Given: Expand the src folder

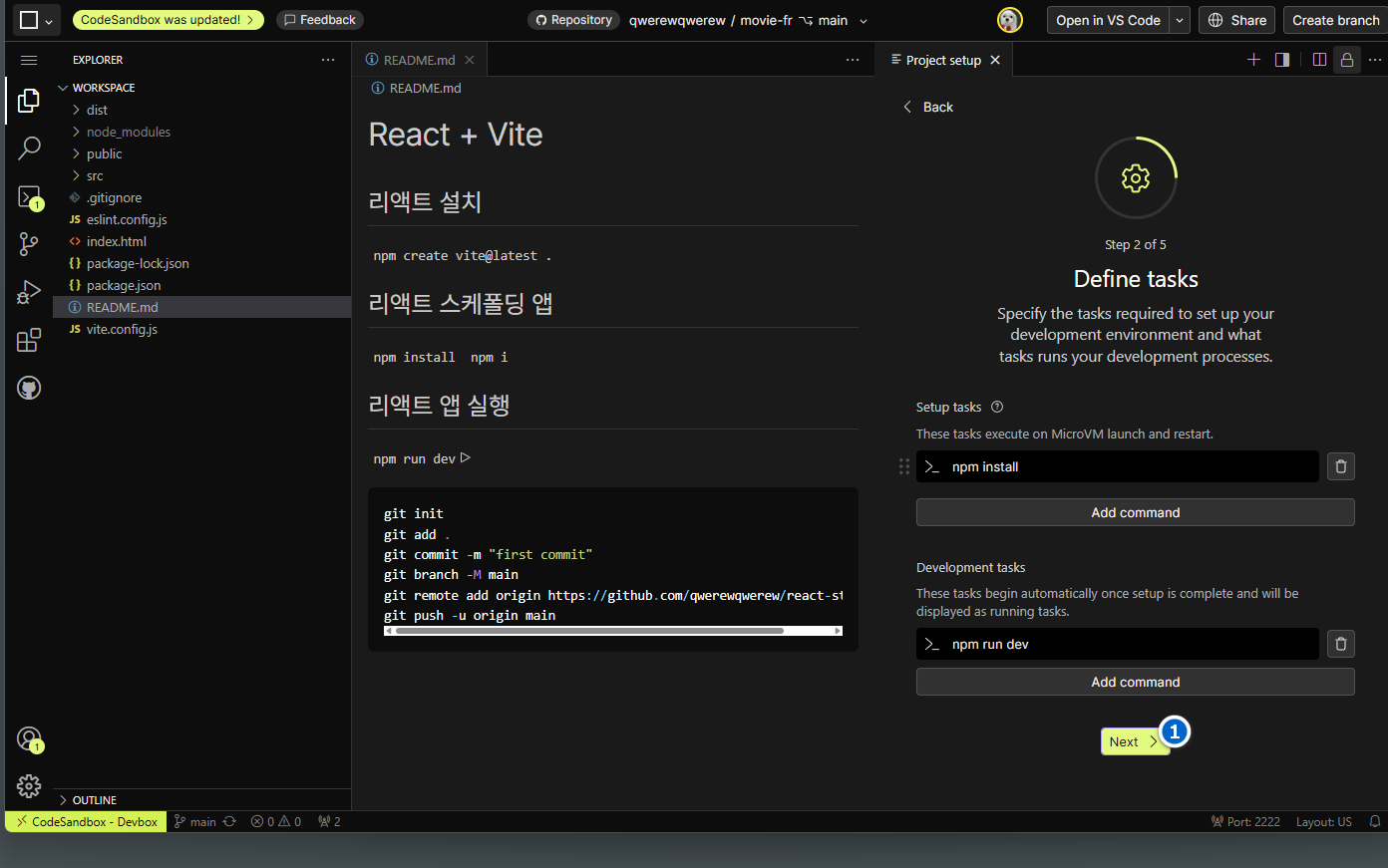Looking at the screenshot, I should click(x=95, y=175).
